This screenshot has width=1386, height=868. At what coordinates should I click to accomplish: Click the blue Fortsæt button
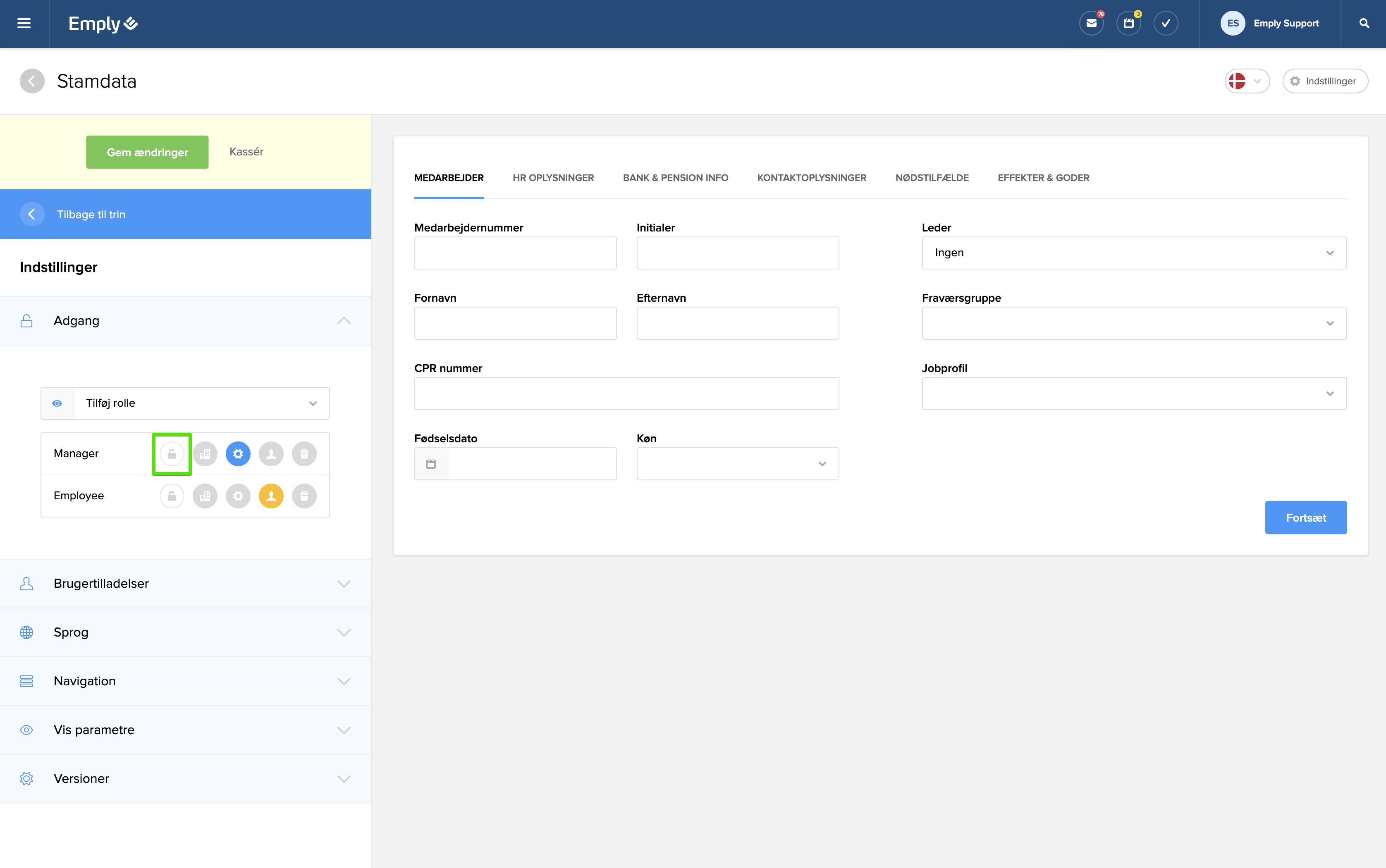pos(1305,518)
